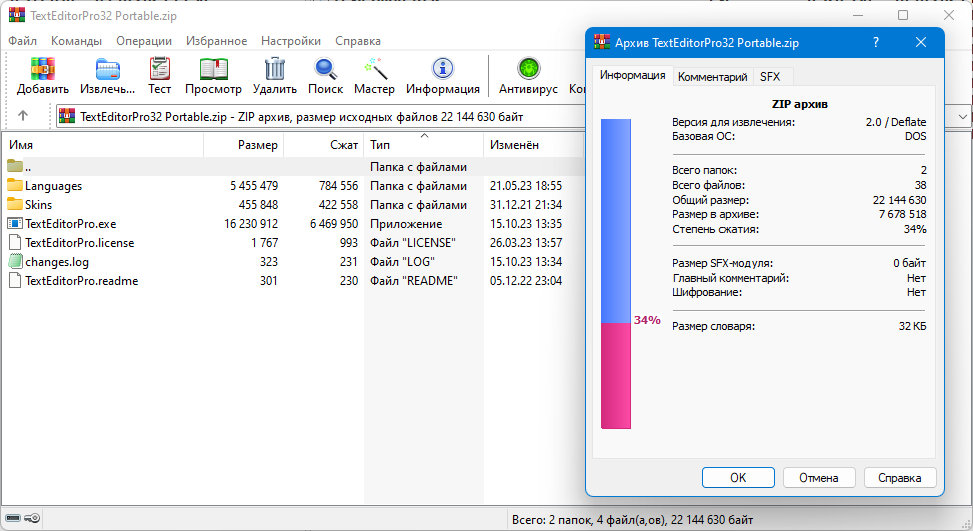Click the date 31.12.21 21:34
This screenshot has width=973, height=531.
526,205
